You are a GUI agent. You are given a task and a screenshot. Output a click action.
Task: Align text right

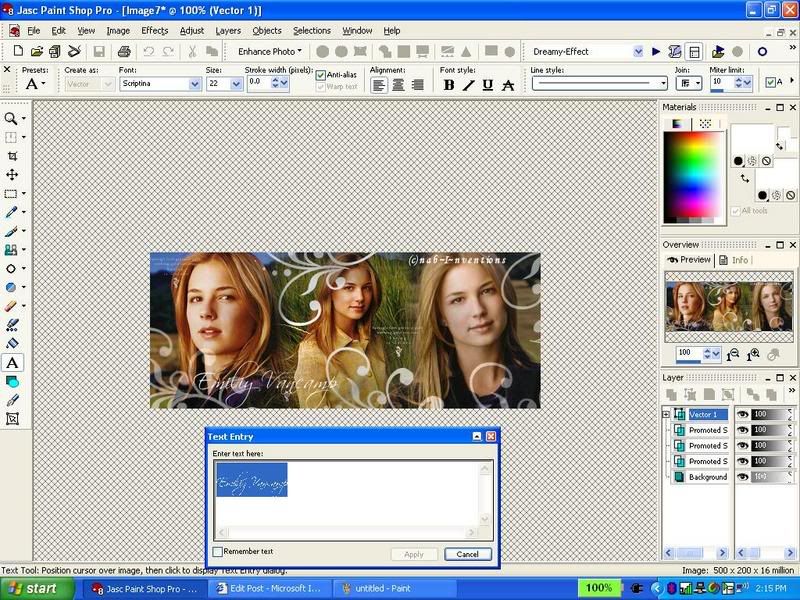417,85
